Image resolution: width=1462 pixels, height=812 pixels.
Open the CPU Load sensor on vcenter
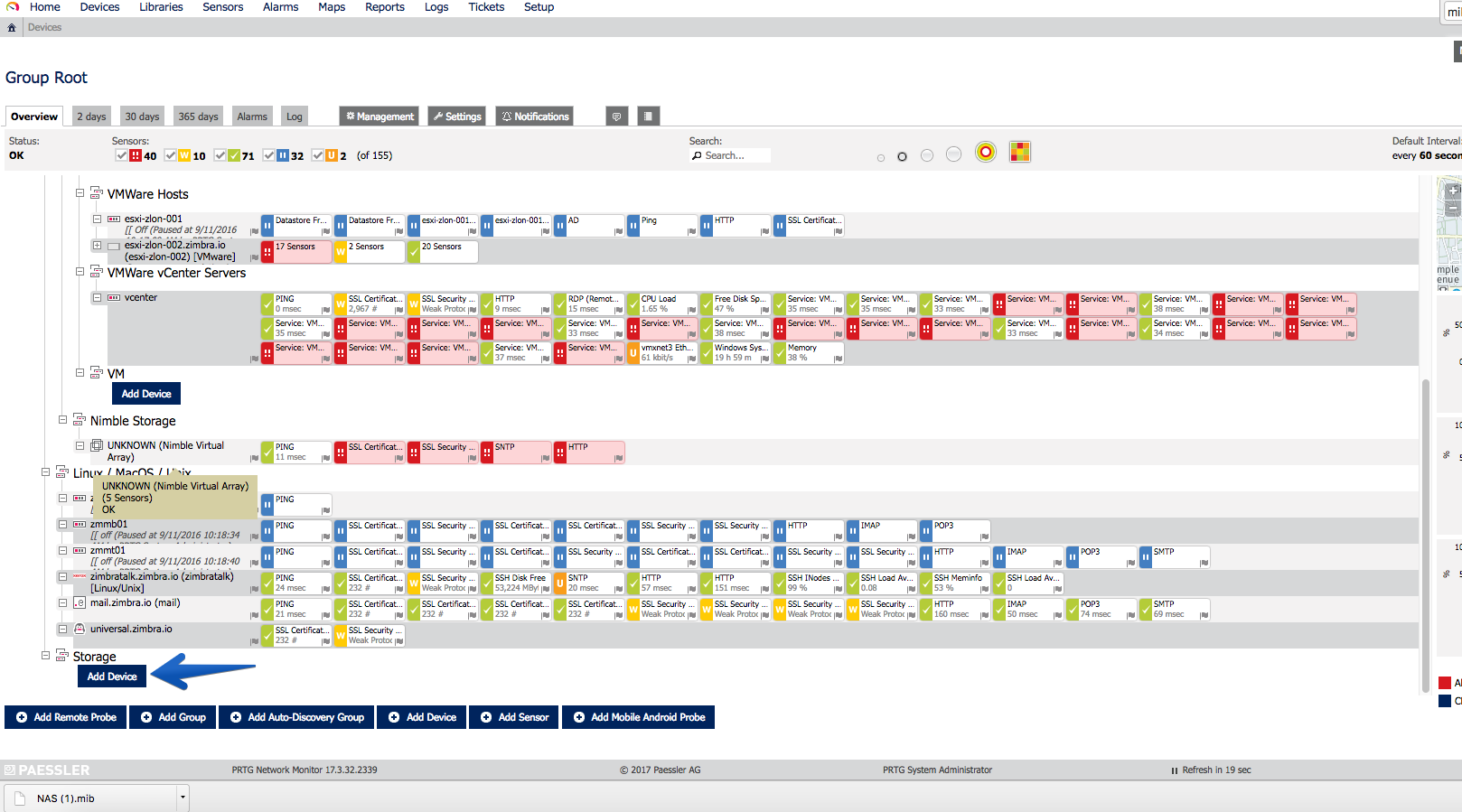pos(663,304)
